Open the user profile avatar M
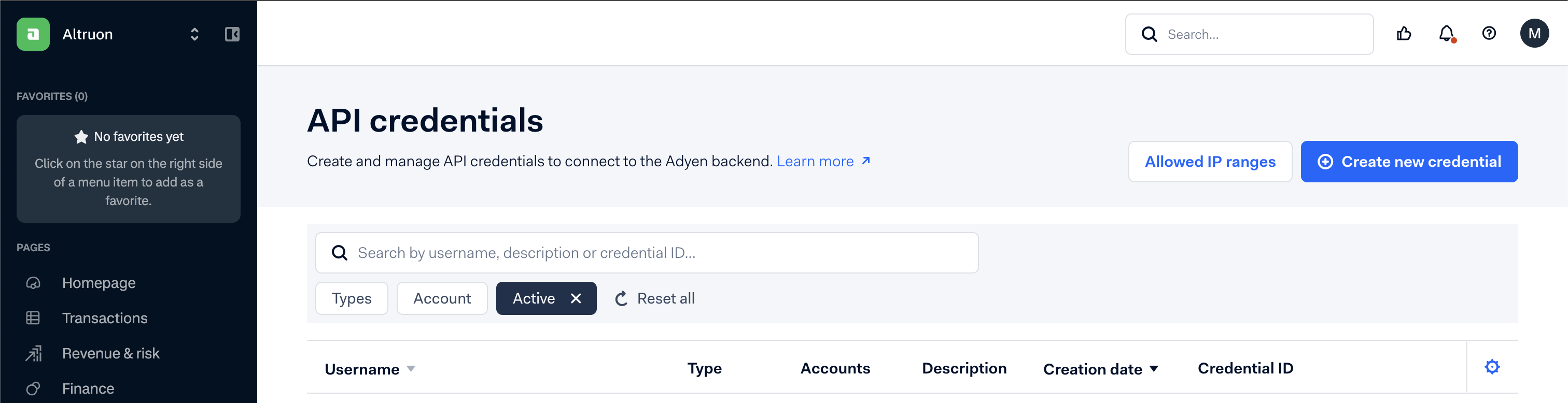The image size is (1568, 403). click(x=1534, y=34)
